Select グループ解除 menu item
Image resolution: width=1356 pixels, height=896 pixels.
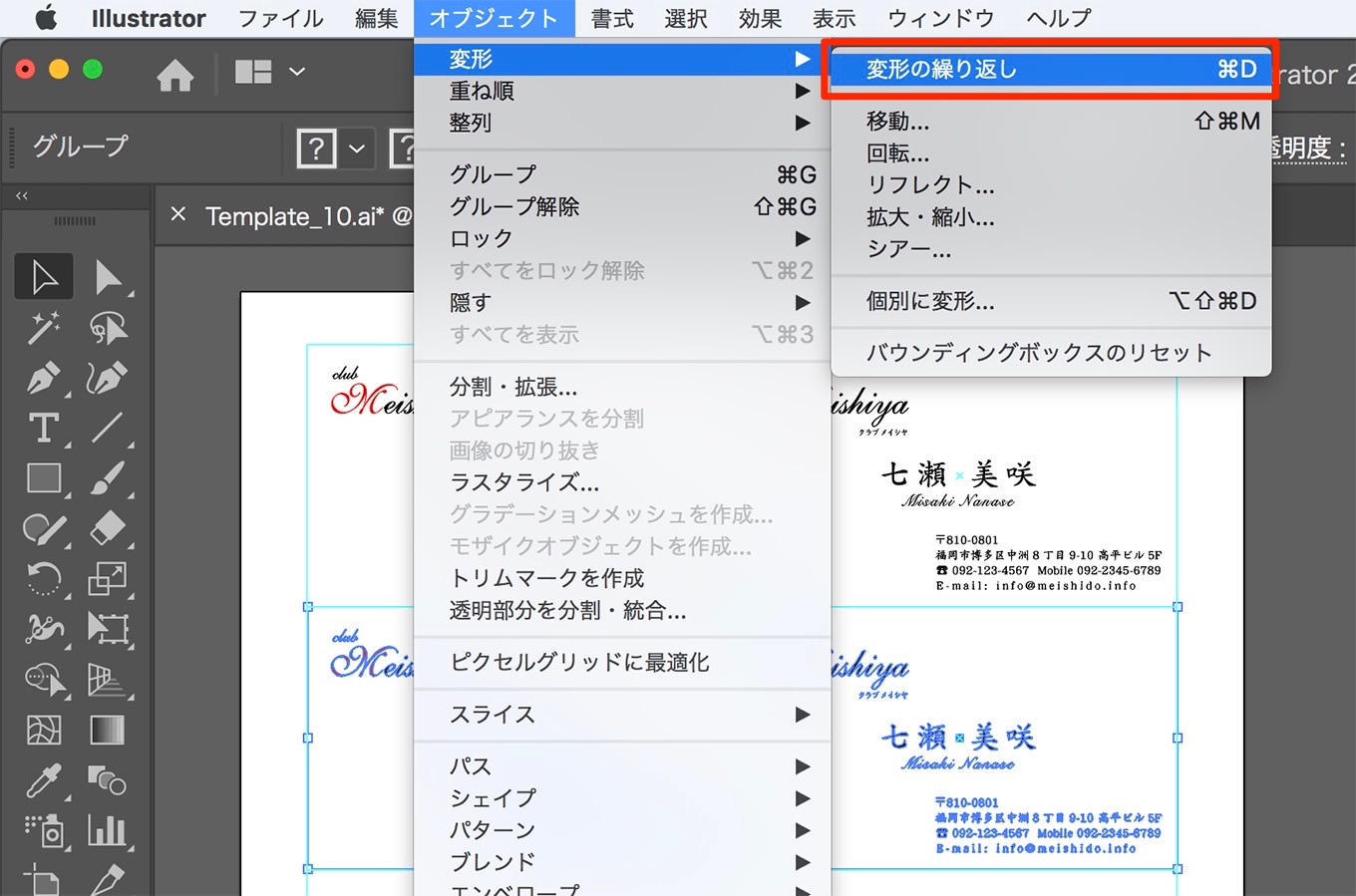coord(622,206)
